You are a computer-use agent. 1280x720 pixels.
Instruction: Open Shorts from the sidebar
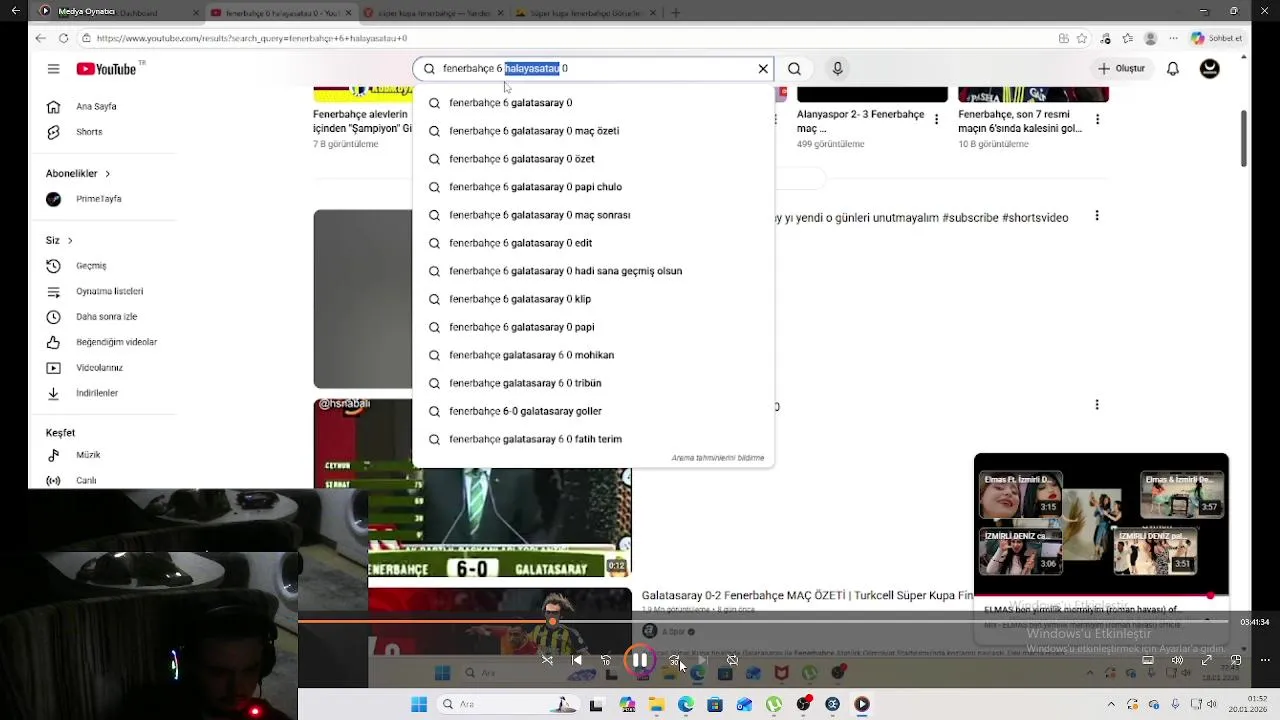89,132
